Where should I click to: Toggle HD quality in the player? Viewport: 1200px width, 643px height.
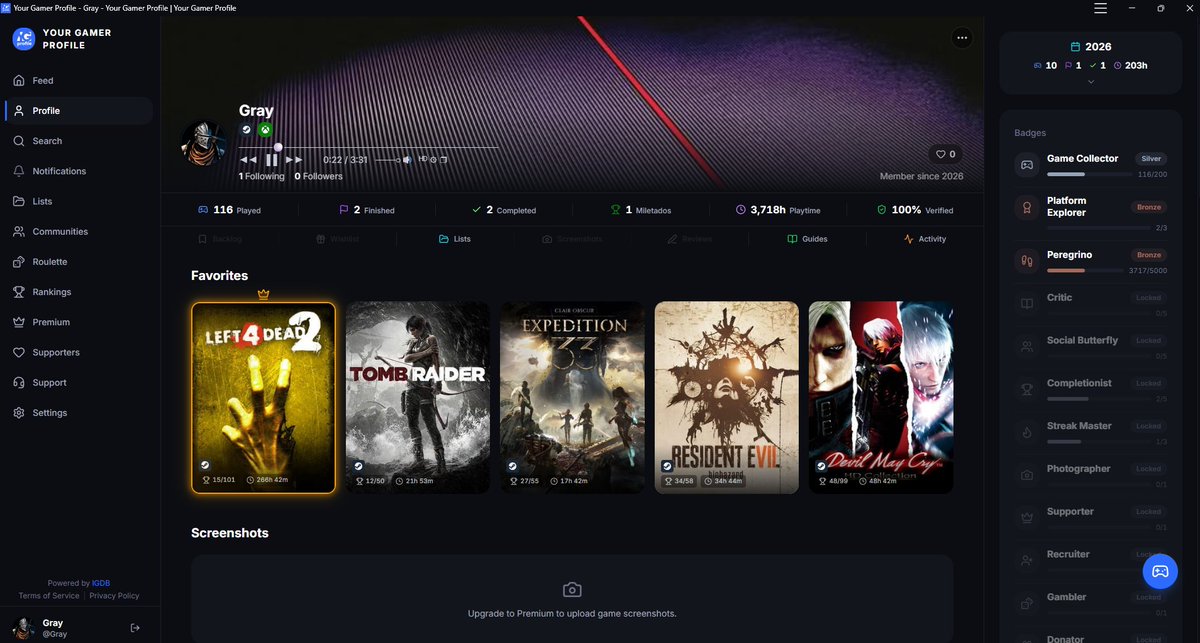pyautogui.click(x=423, y=158)
